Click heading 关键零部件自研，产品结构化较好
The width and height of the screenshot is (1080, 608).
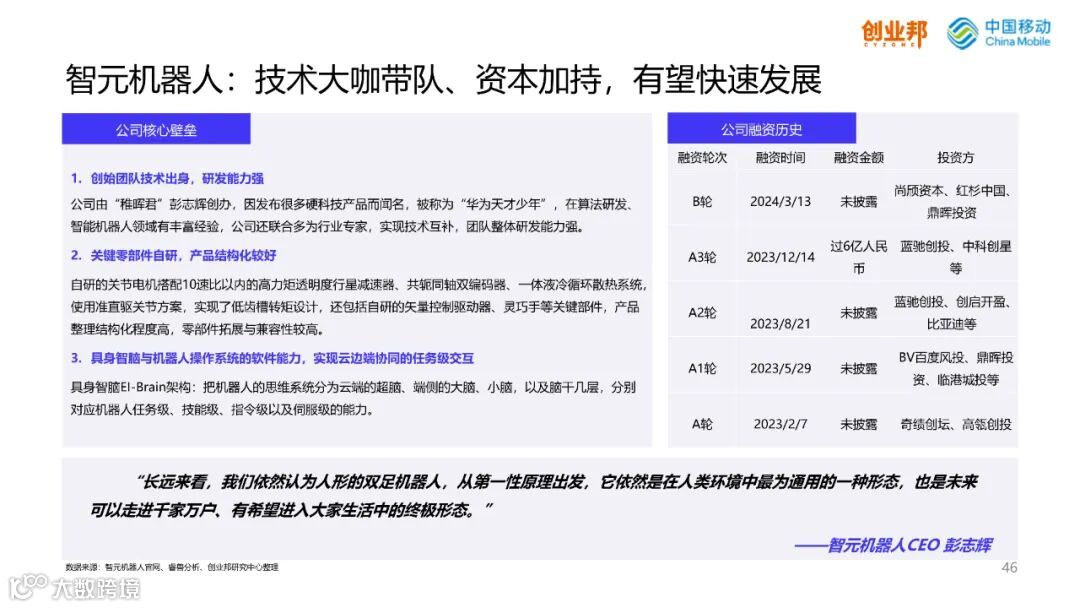pos(174,255)
